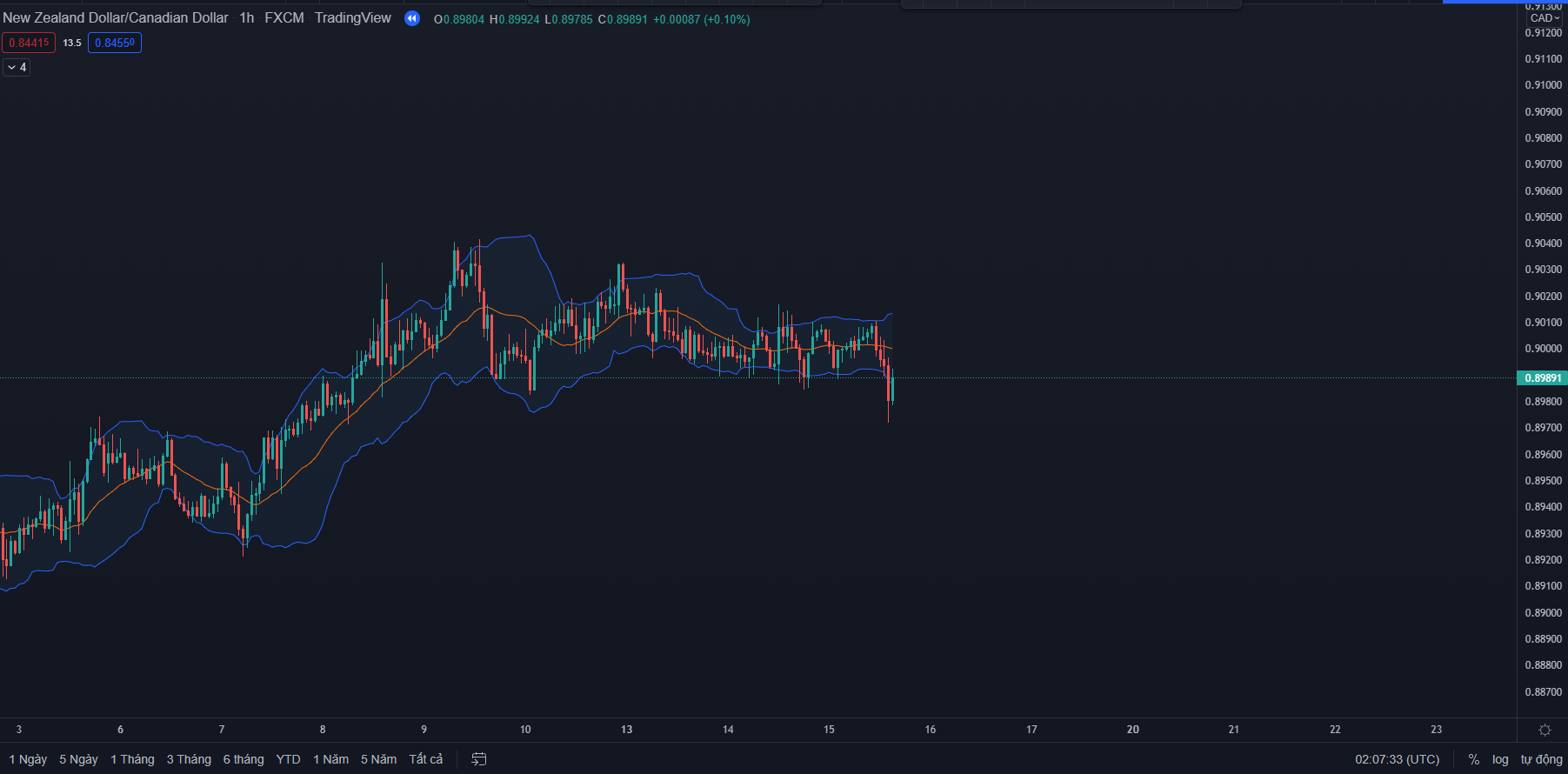This screenshot has height=774, width=1568.
Task: Click the chart title New Zealand Dollar/Canadian Dollar
Action: click(116, 18)
